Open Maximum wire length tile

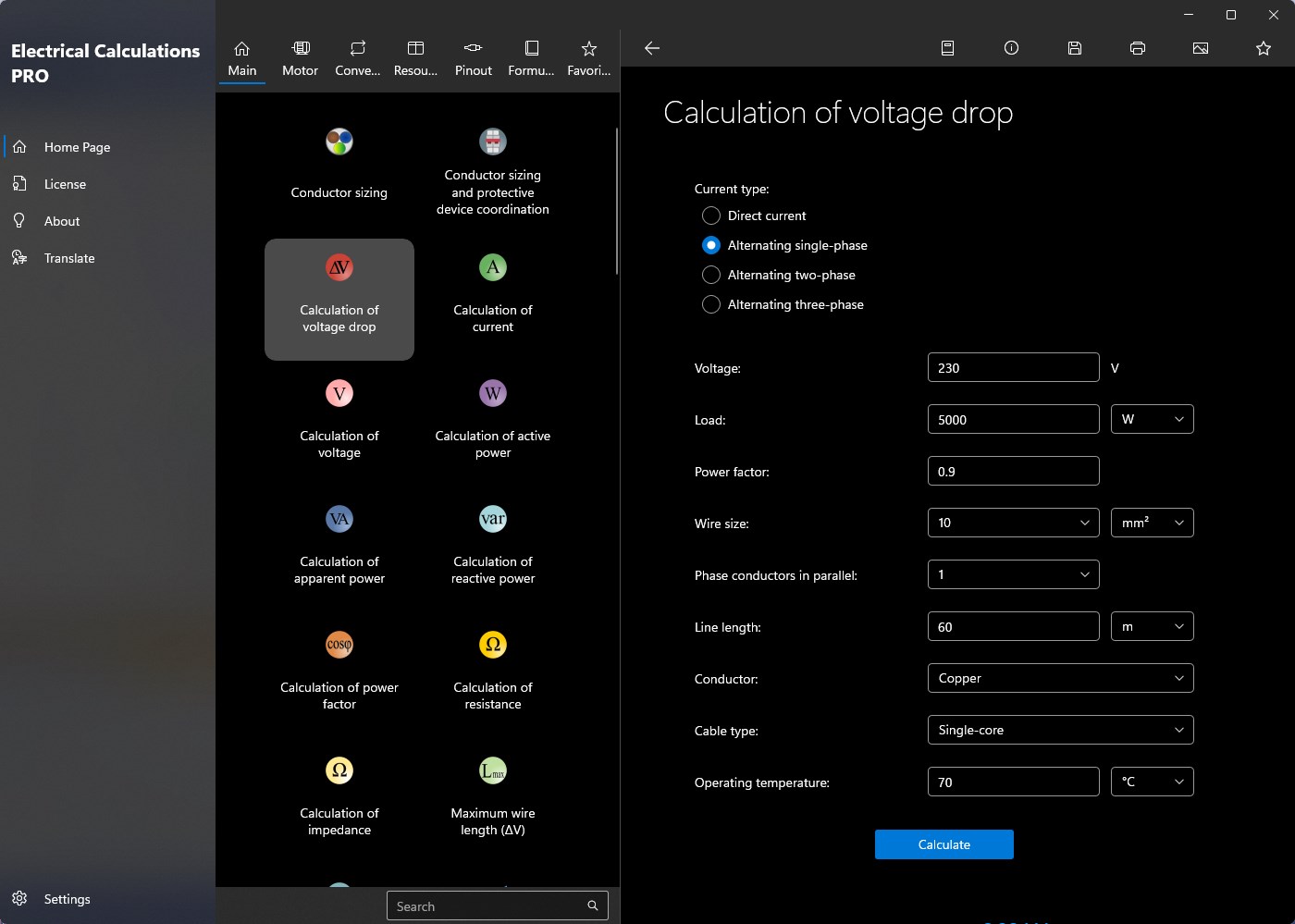pyautogui.click(x=493, y=802)
